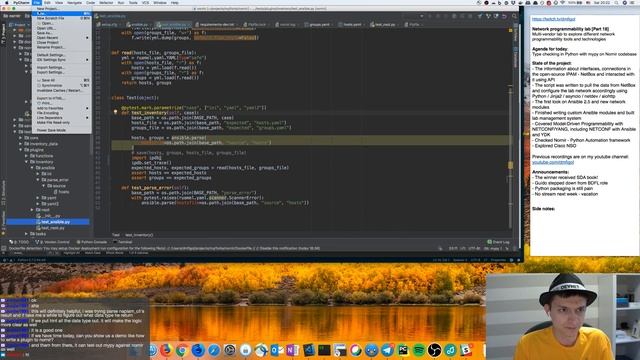Open Telegram from the Dock
The image size is (640, 360).
(x=387, y=350)
